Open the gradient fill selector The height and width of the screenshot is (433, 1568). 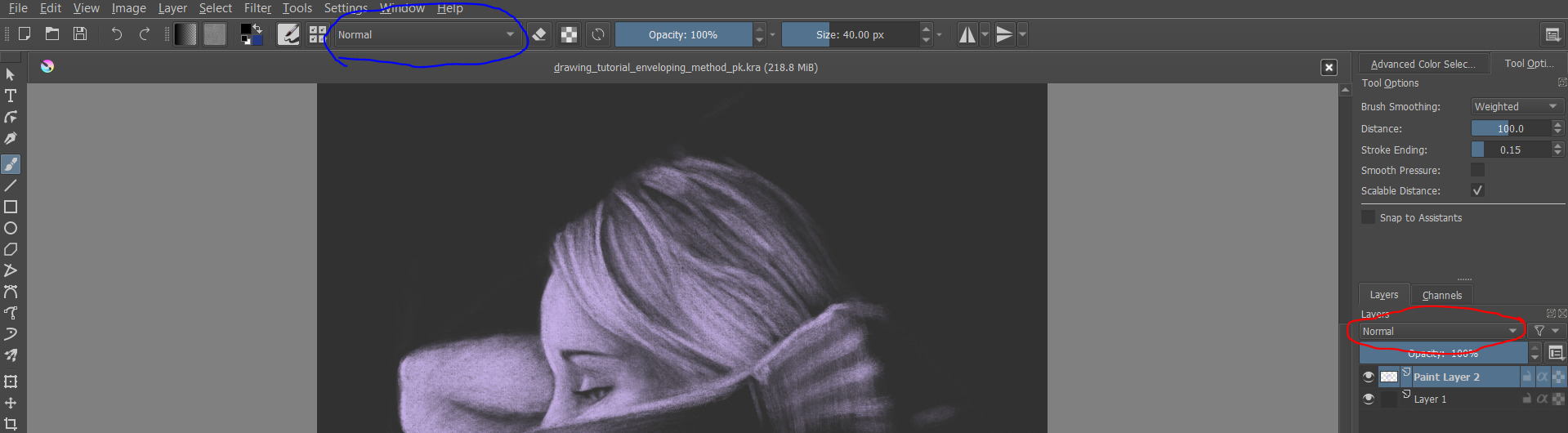pyautogui.click(x=185, y=34)
